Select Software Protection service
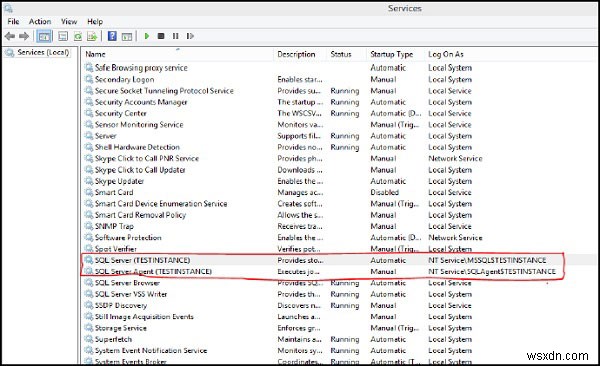600x366 pixels. point(128,238)
